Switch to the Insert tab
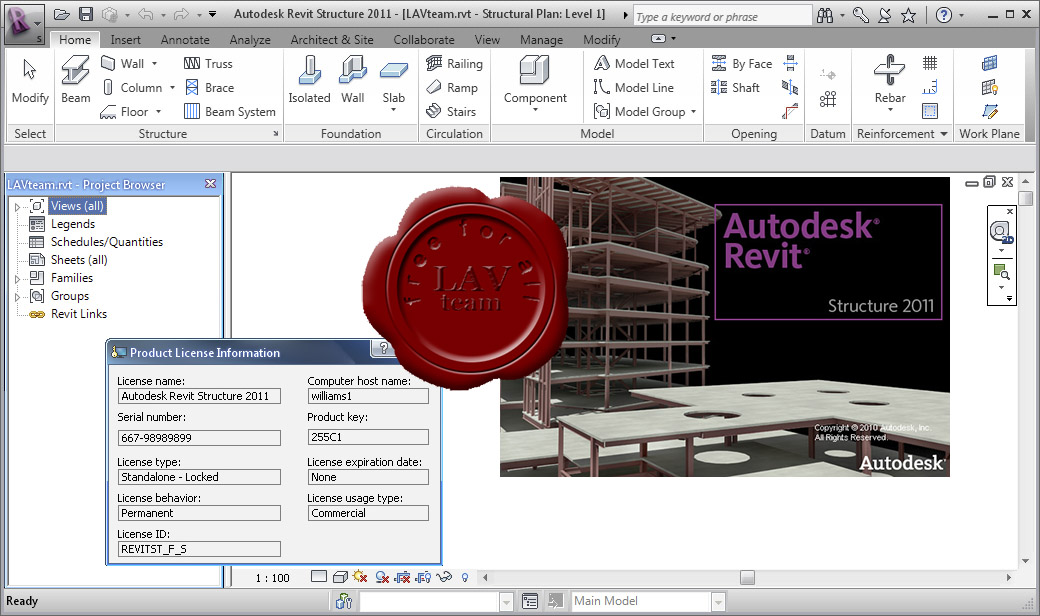 [x=125, y=40]
